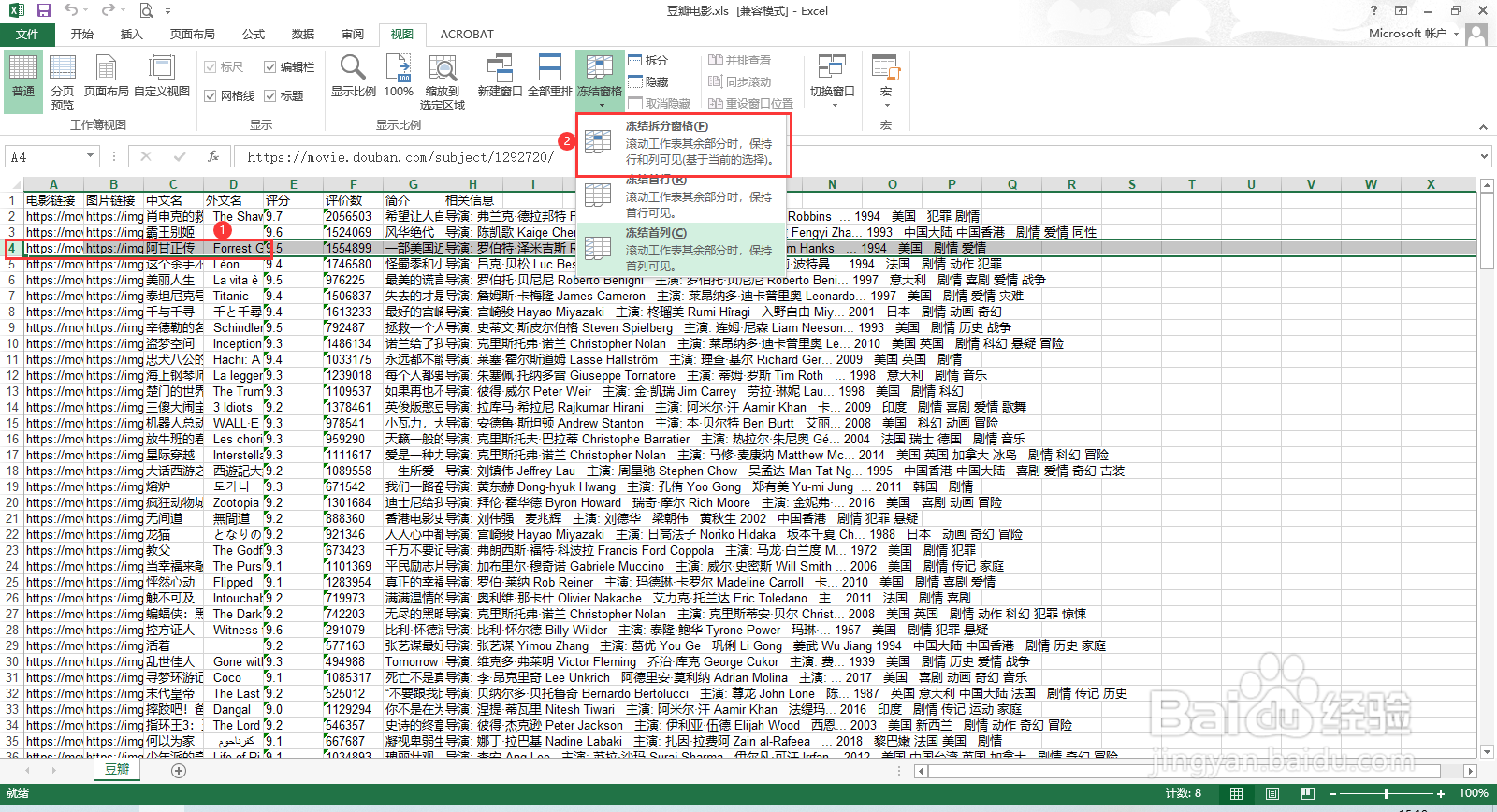The image size is (1497, 812).
Task: Select row 10 header
Action: (12, 343)
